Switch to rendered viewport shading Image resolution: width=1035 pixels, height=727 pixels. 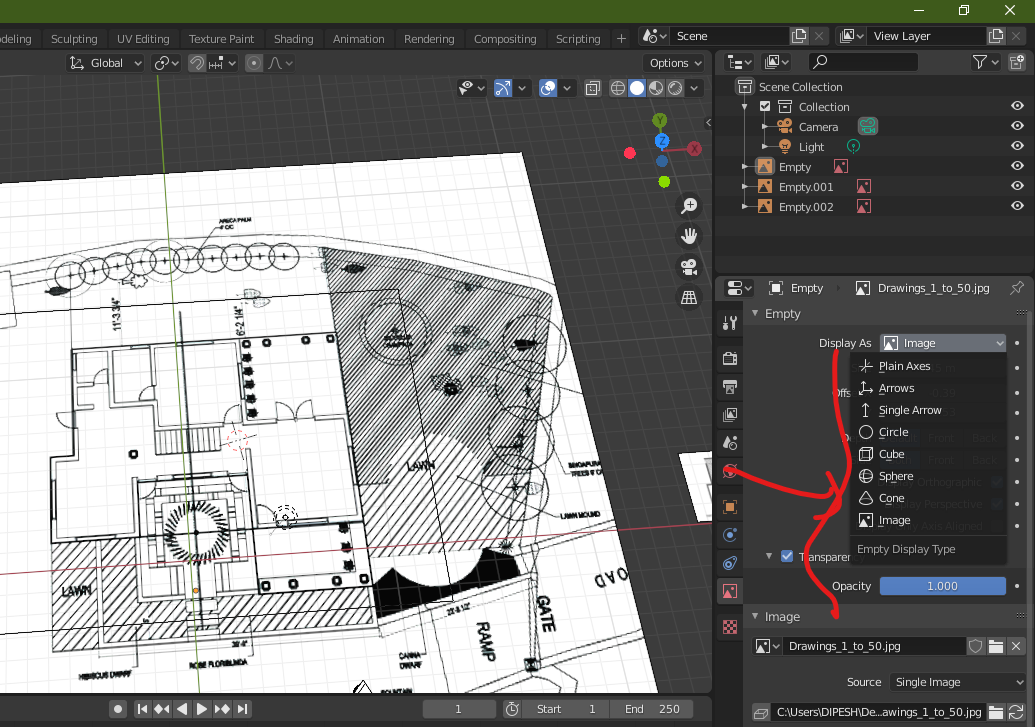tap(675, 88)
